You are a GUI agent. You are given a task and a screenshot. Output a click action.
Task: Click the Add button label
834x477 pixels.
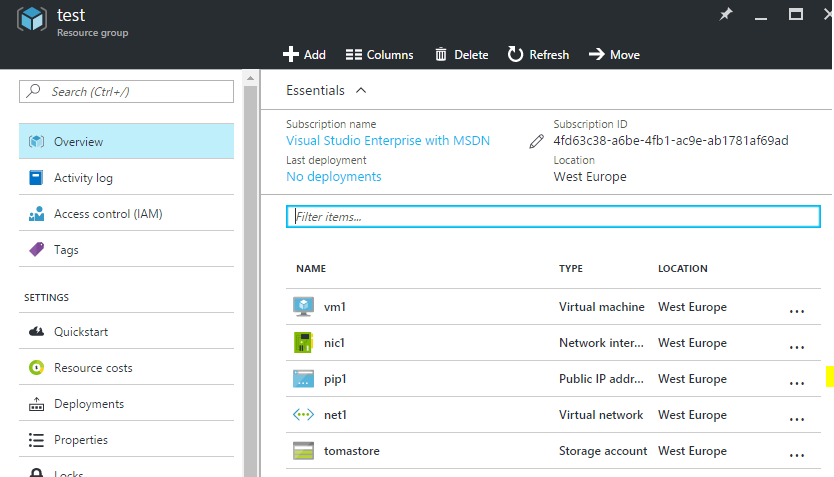point(314,55)
